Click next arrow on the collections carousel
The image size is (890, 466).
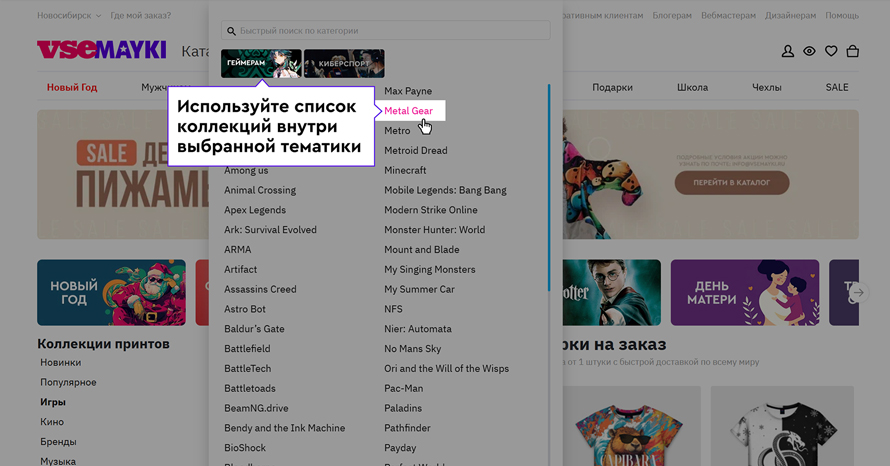859,293
